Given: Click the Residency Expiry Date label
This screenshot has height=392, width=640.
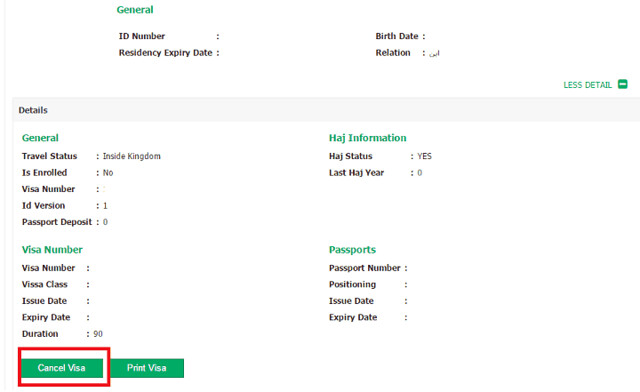Looking at the screenshot, I should pos(165,53).
